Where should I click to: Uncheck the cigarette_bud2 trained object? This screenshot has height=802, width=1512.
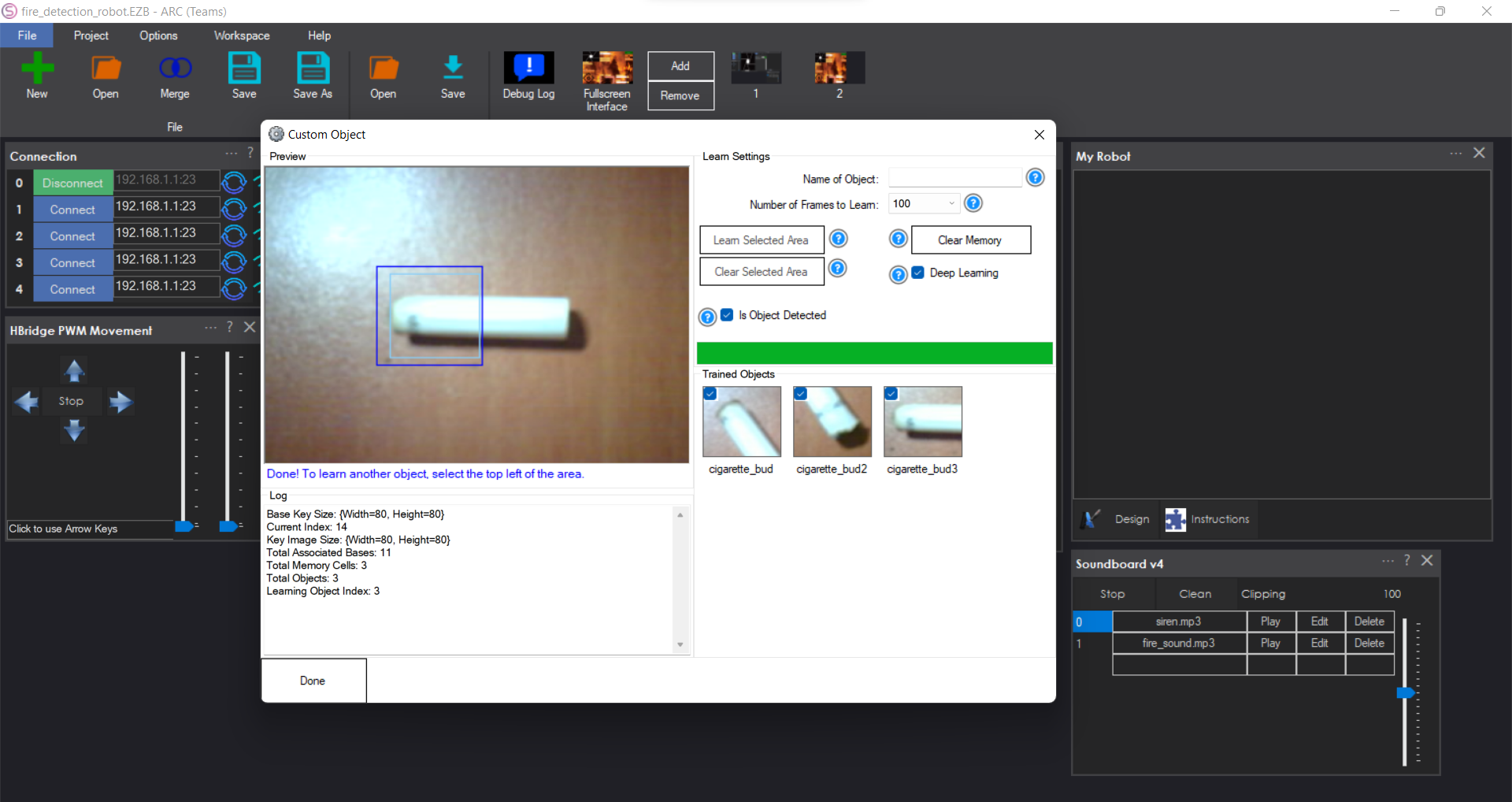coord(801,393)
